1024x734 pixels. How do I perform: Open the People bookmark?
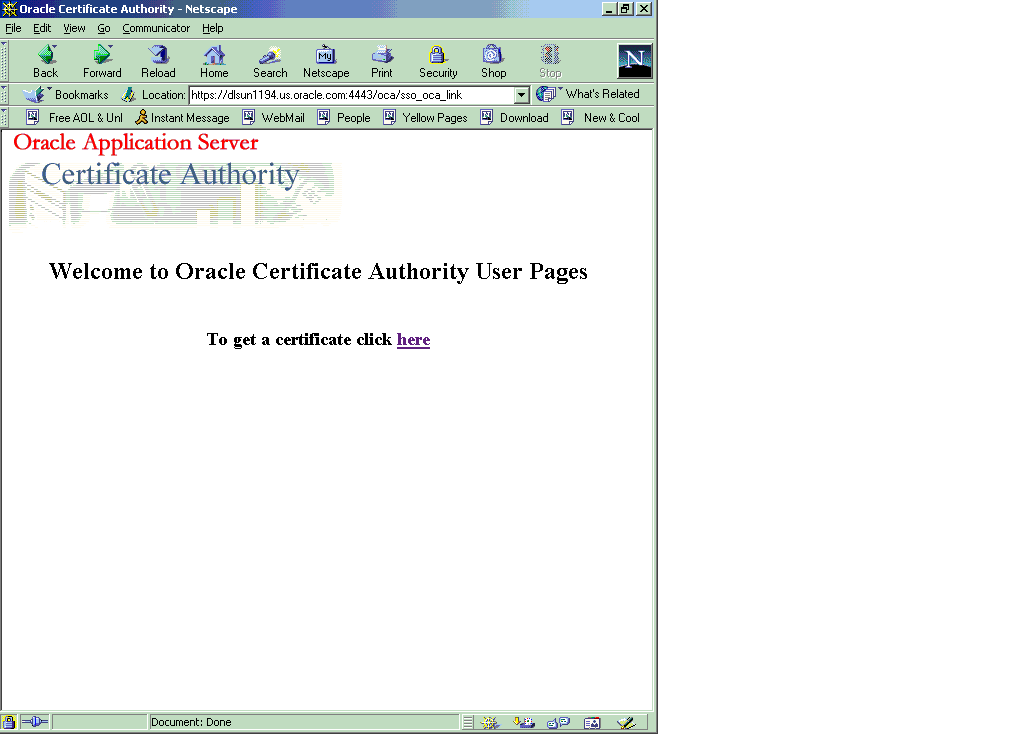(x=344, y=118)
